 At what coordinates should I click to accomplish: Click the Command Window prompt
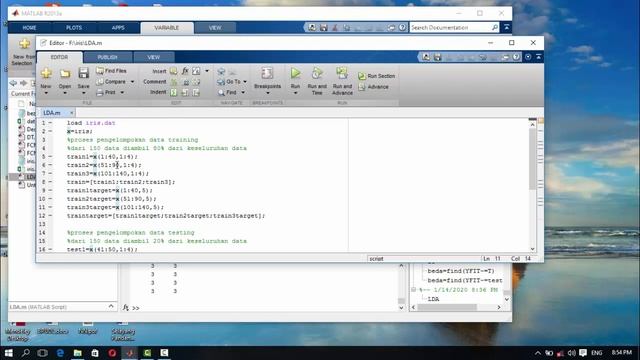[136, 308]
